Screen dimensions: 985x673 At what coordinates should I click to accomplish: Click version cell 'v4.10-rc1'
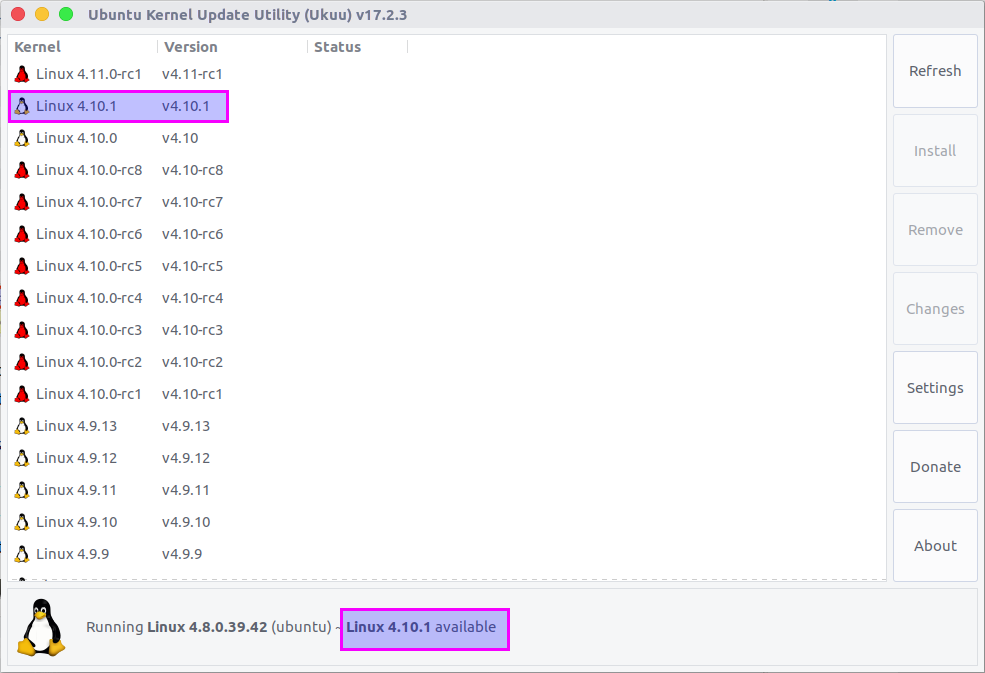point(192,395)
